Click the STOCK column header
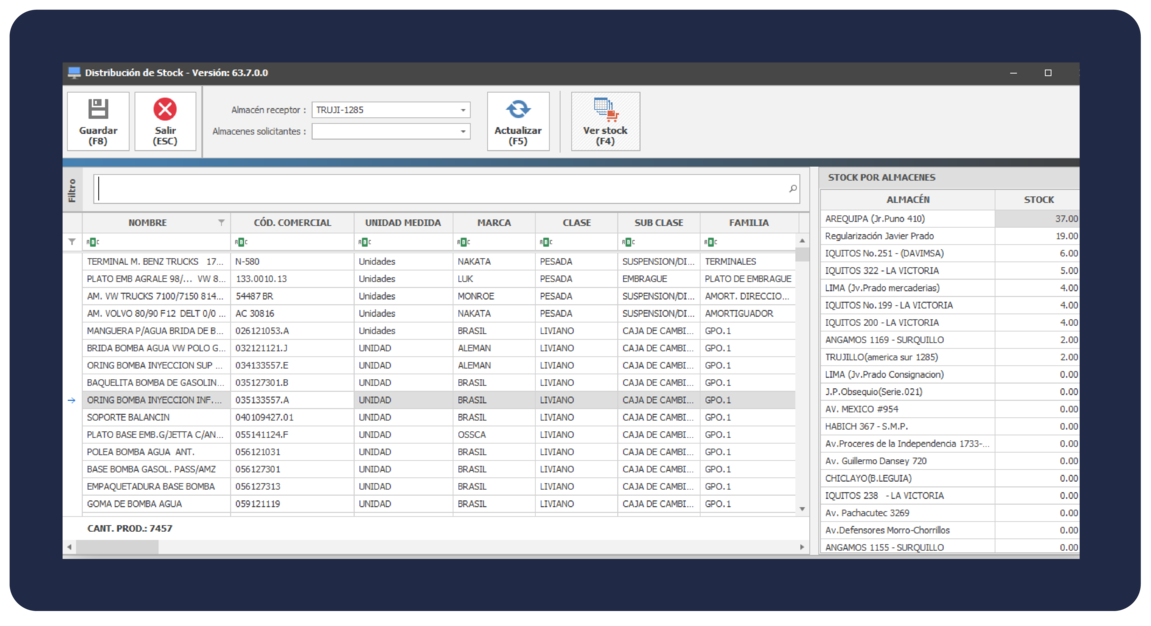Screen dimensions: 1151x626 (x=1038, y=200)
